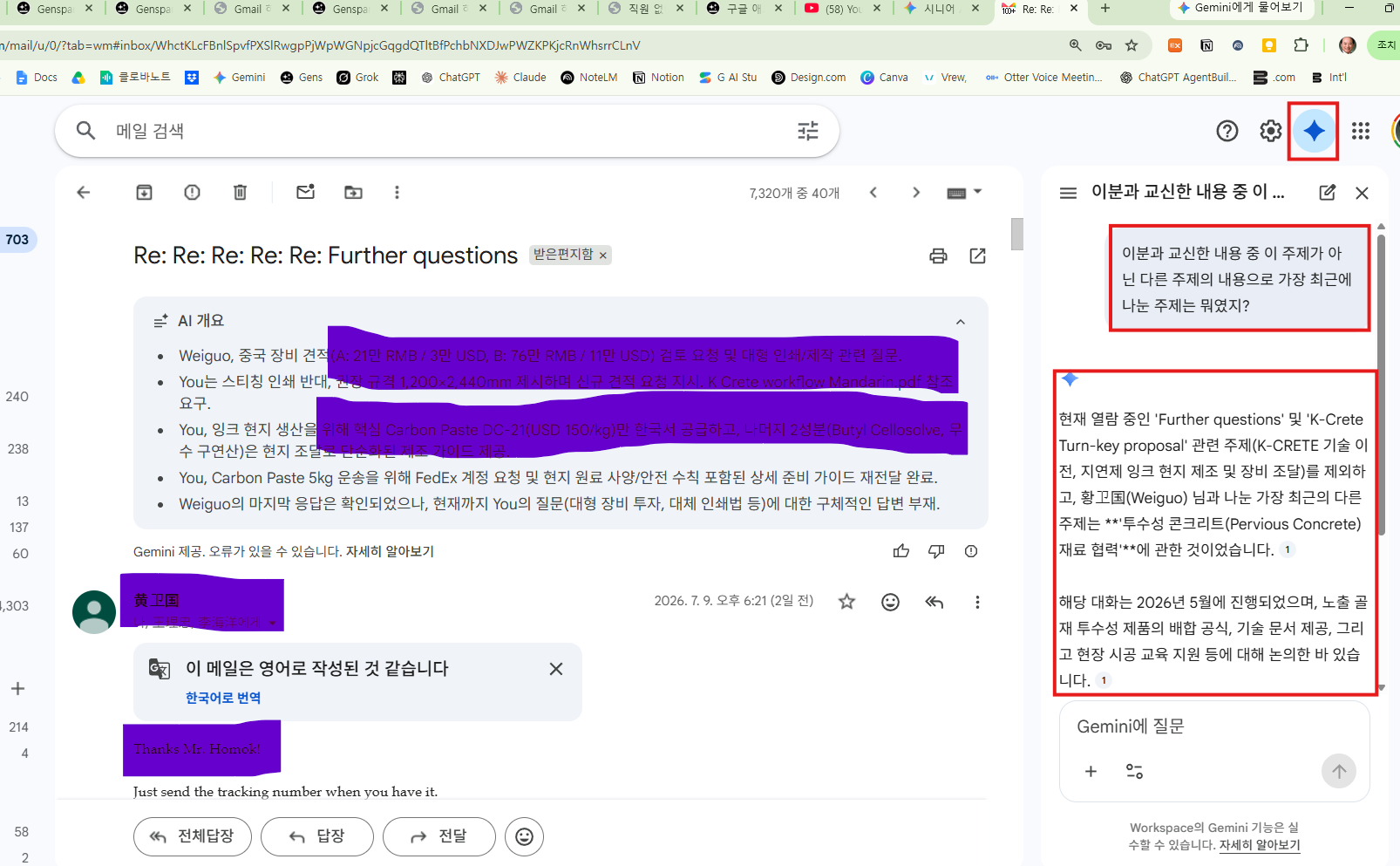Open the ChatGPT bookmark

pos(450,78)
